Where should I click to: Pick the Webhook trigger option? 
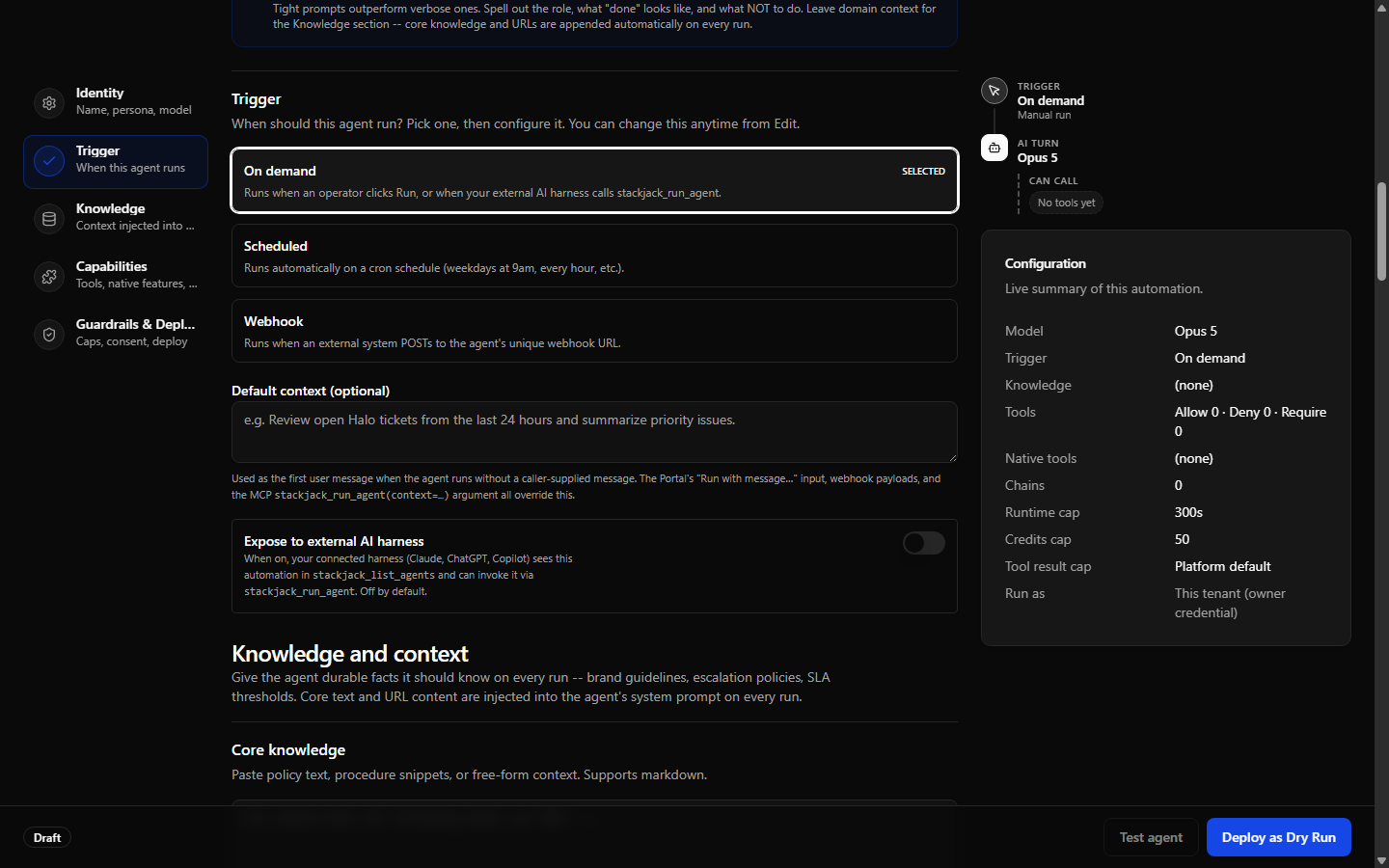(x=594, y=331)
